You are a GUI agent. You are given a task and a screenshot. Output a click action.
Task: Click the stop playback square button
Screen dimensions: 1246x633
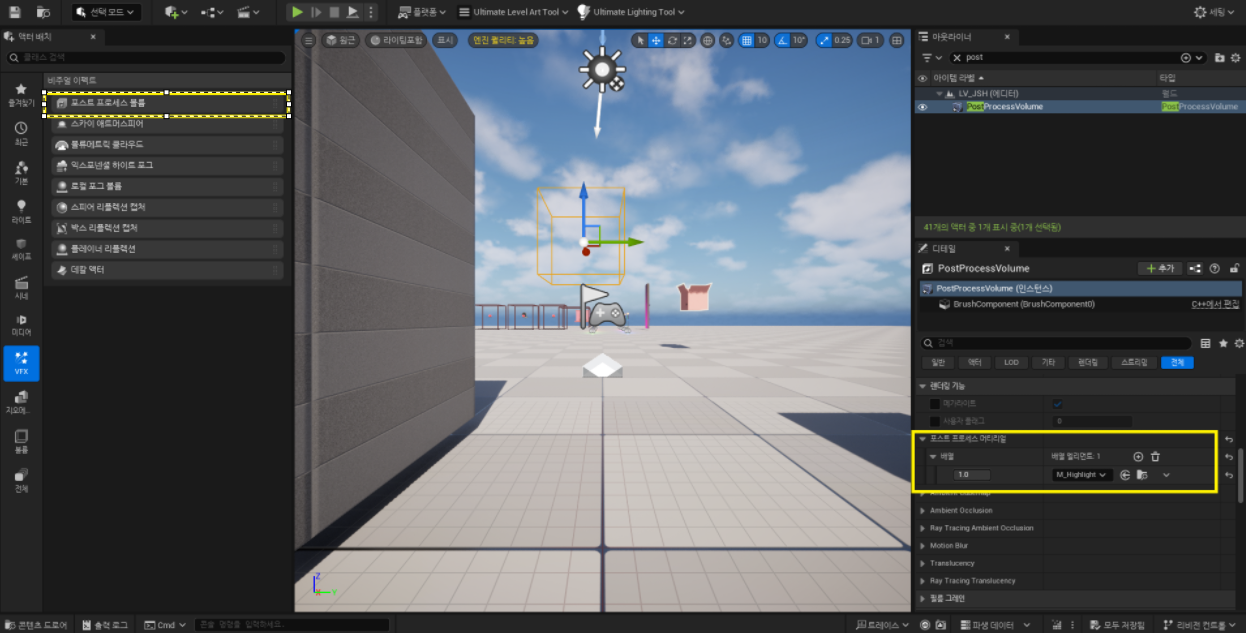point(335,12)
